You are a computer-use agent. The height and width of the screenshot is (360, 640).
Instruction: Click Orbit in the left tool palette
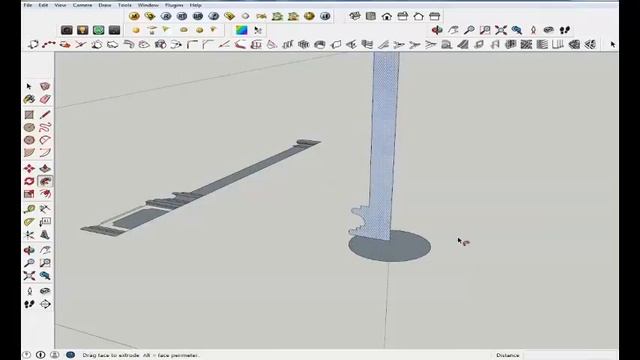[29, 250]
